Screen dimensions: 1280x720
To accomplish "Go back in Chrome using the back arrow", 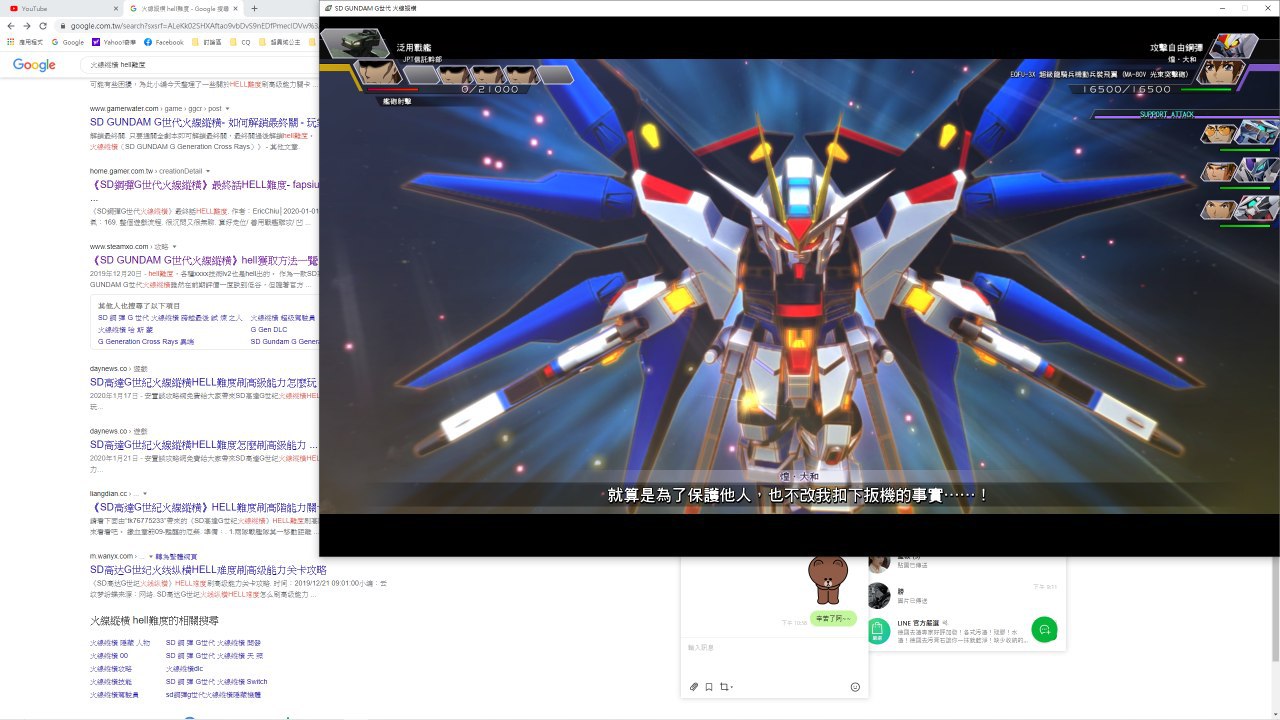I will [x=11, y=26].
